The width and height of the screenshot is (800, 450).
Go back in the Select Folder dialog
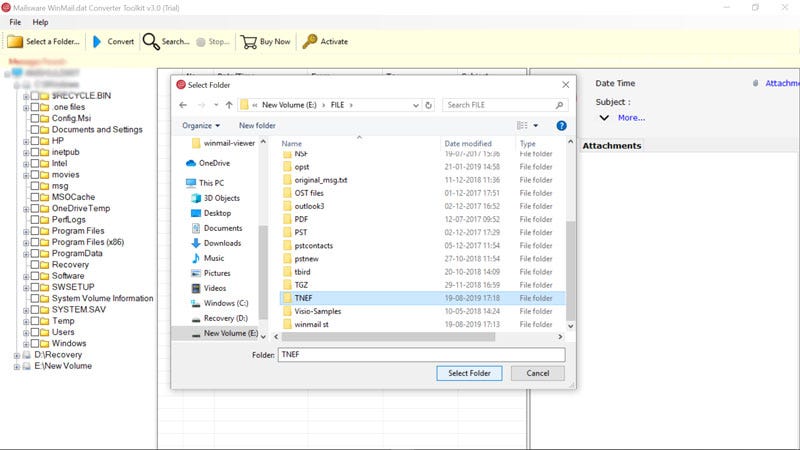click(x=183, y=105)
